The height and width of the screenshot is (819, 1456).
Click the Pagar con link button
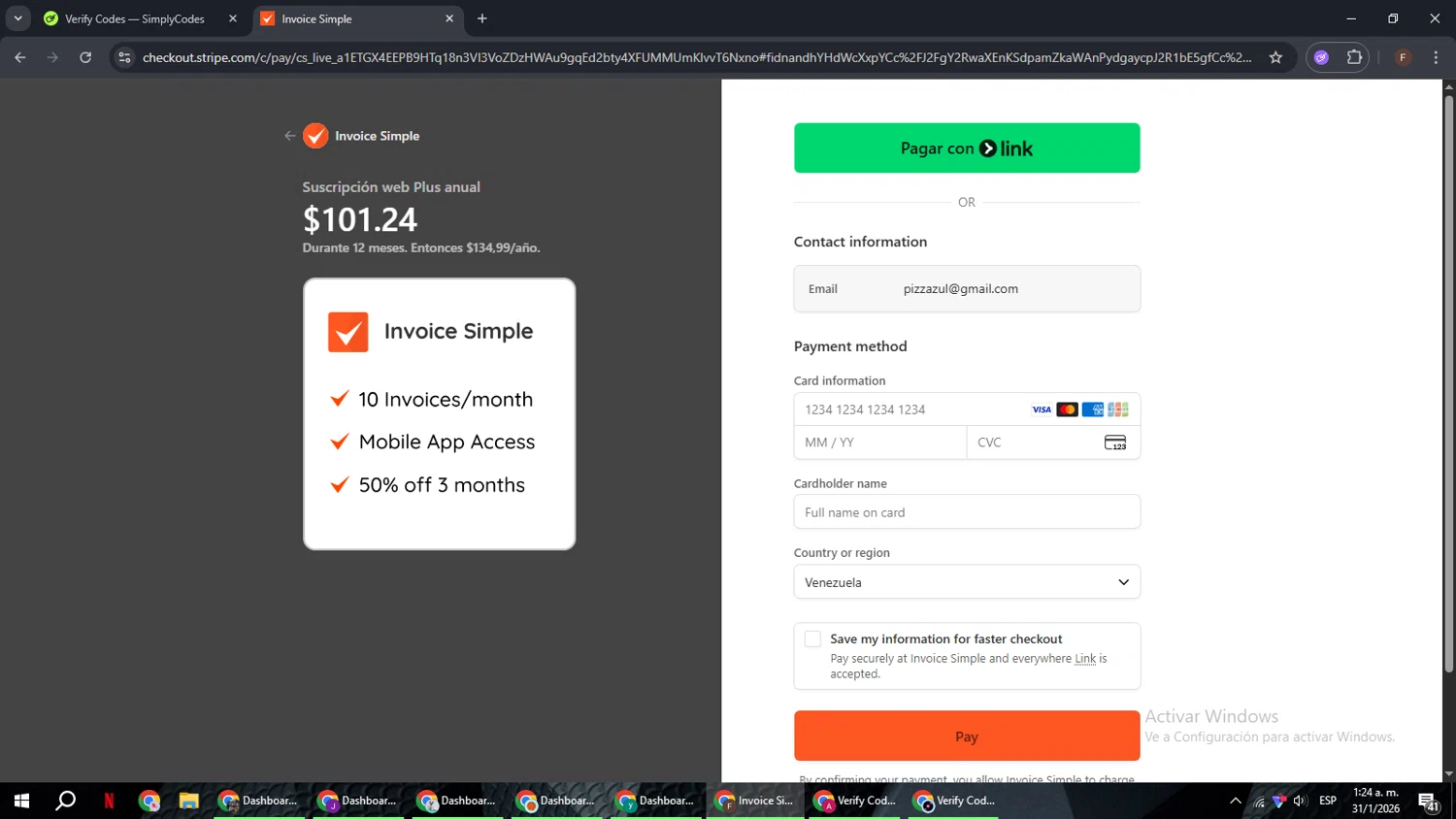967,148
